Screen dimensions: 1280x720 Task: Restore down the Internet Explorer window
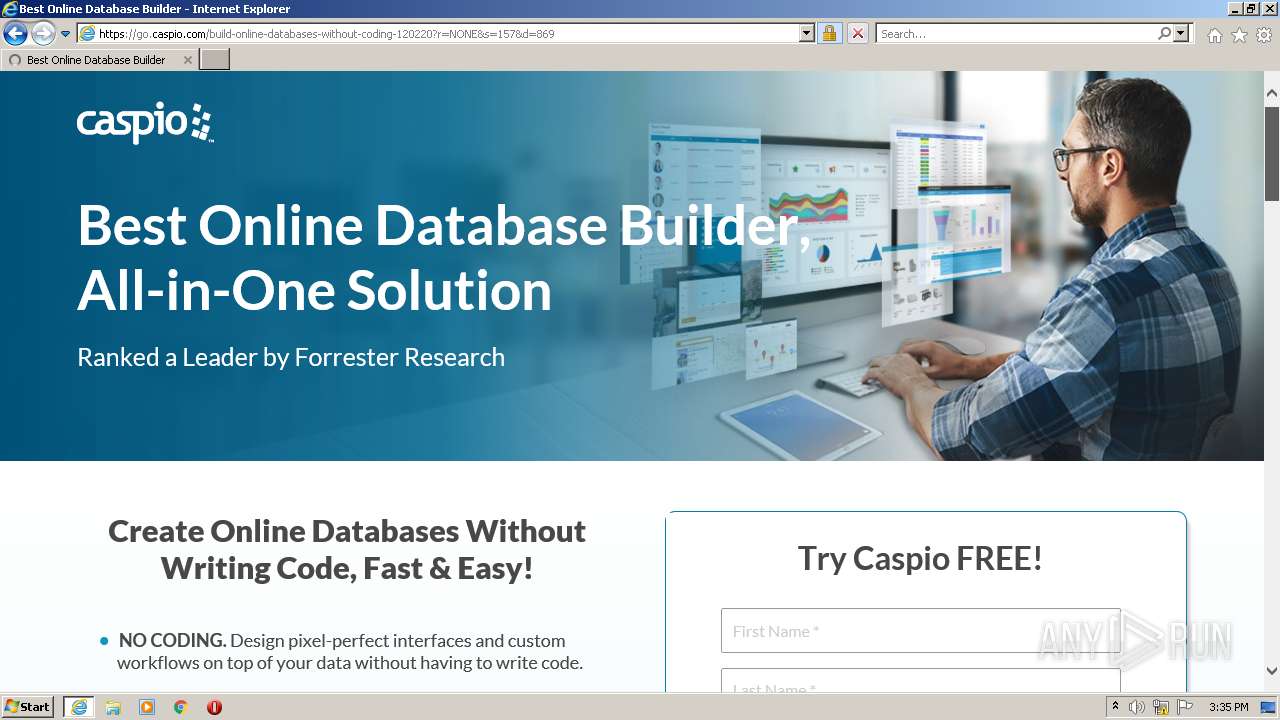pyautogui.click(x=1252, y=9)
